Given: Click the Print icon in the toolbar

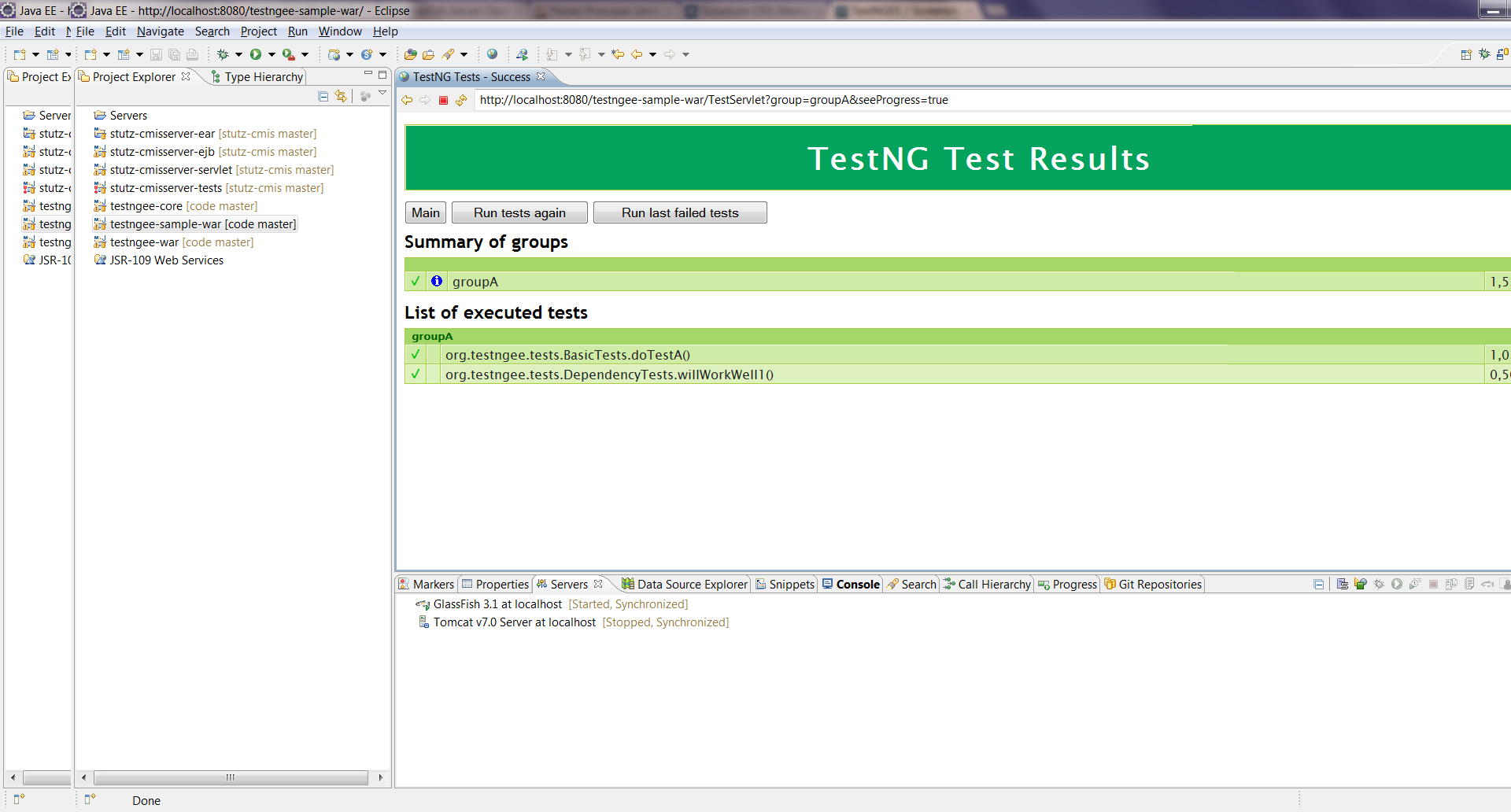Looking at the screenshot, I should point(193,54).
